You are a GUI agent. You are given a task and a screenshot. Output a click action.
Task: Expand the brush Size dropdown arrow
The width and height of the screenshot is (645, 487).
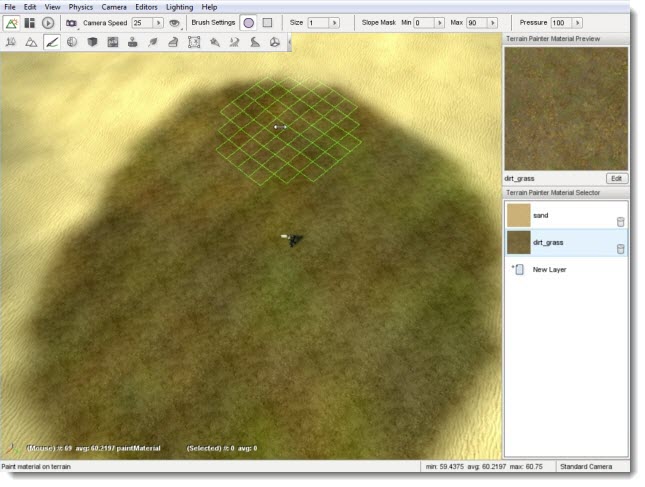[335, 22]
